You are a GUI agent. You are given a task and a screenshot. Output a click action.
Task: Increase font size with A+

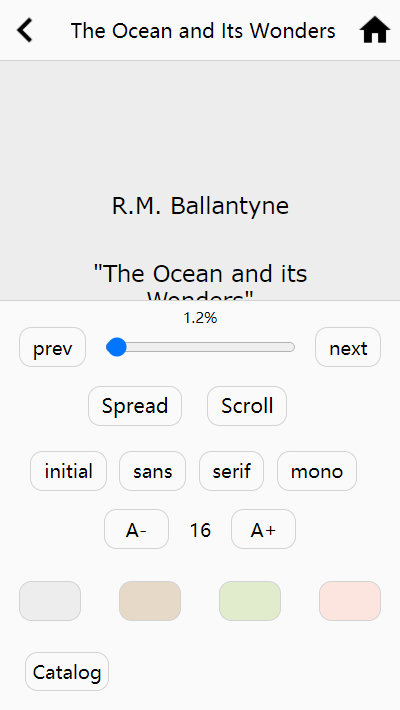[263, 529]
